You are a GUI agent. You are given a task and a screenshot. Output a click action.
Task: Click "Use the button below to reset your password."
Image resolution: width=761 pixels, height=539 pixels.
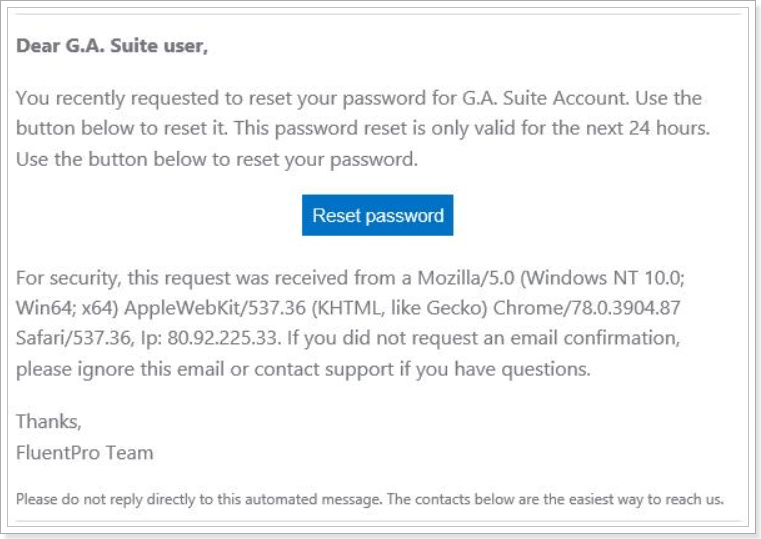(217, 160)
